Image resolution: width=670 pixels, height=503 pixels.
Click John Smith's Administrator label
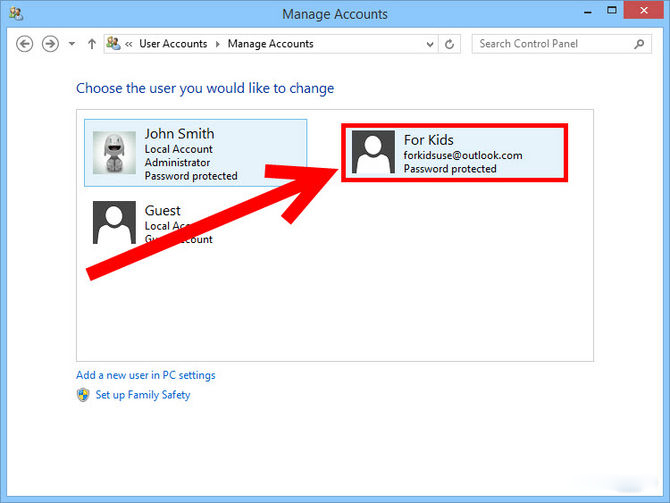177,162
